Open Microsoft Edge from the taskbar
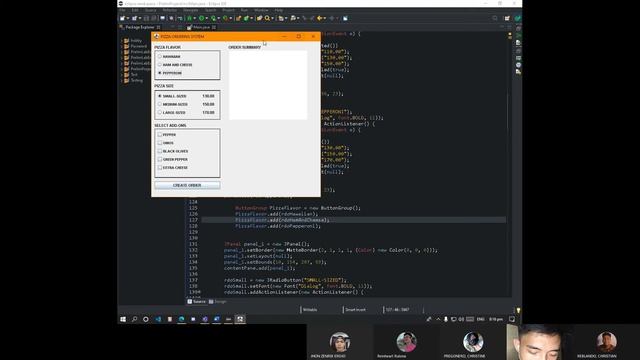 [x=181, y=319]
